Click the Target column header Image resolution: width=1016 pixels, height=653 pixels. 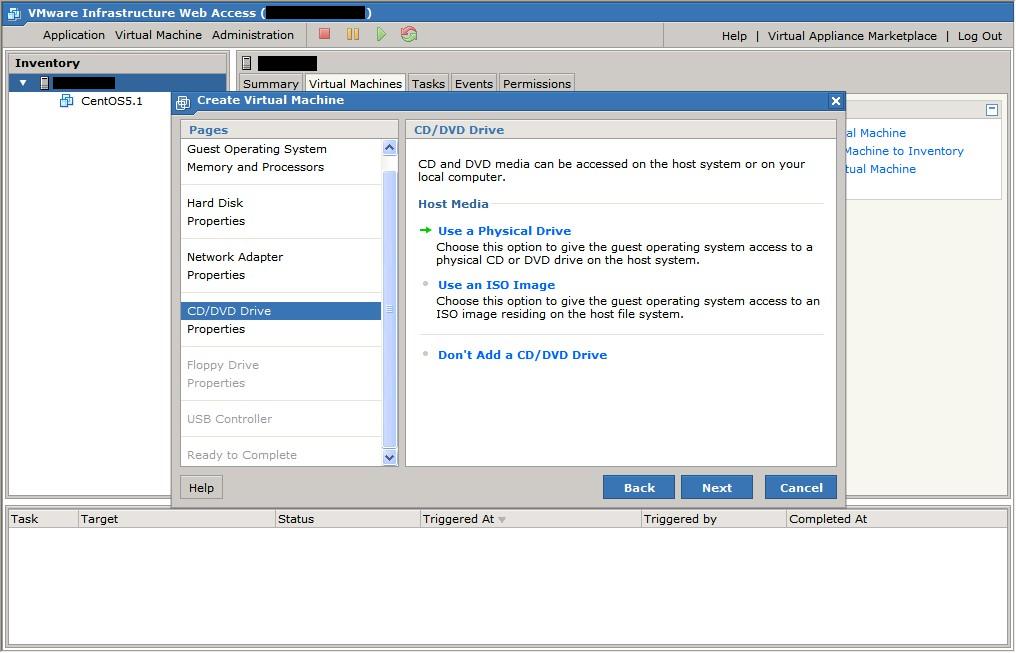[176, 519]
